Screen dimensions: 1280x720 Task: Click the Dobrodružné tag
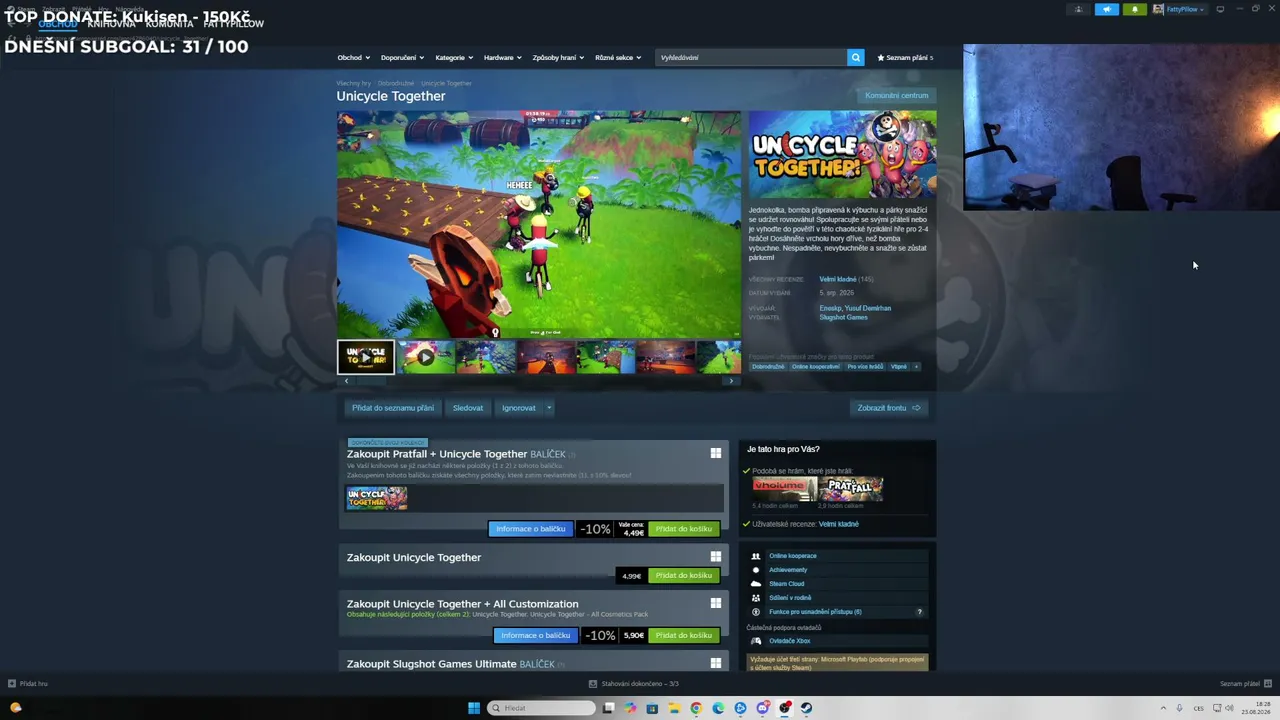pos(768,367)
